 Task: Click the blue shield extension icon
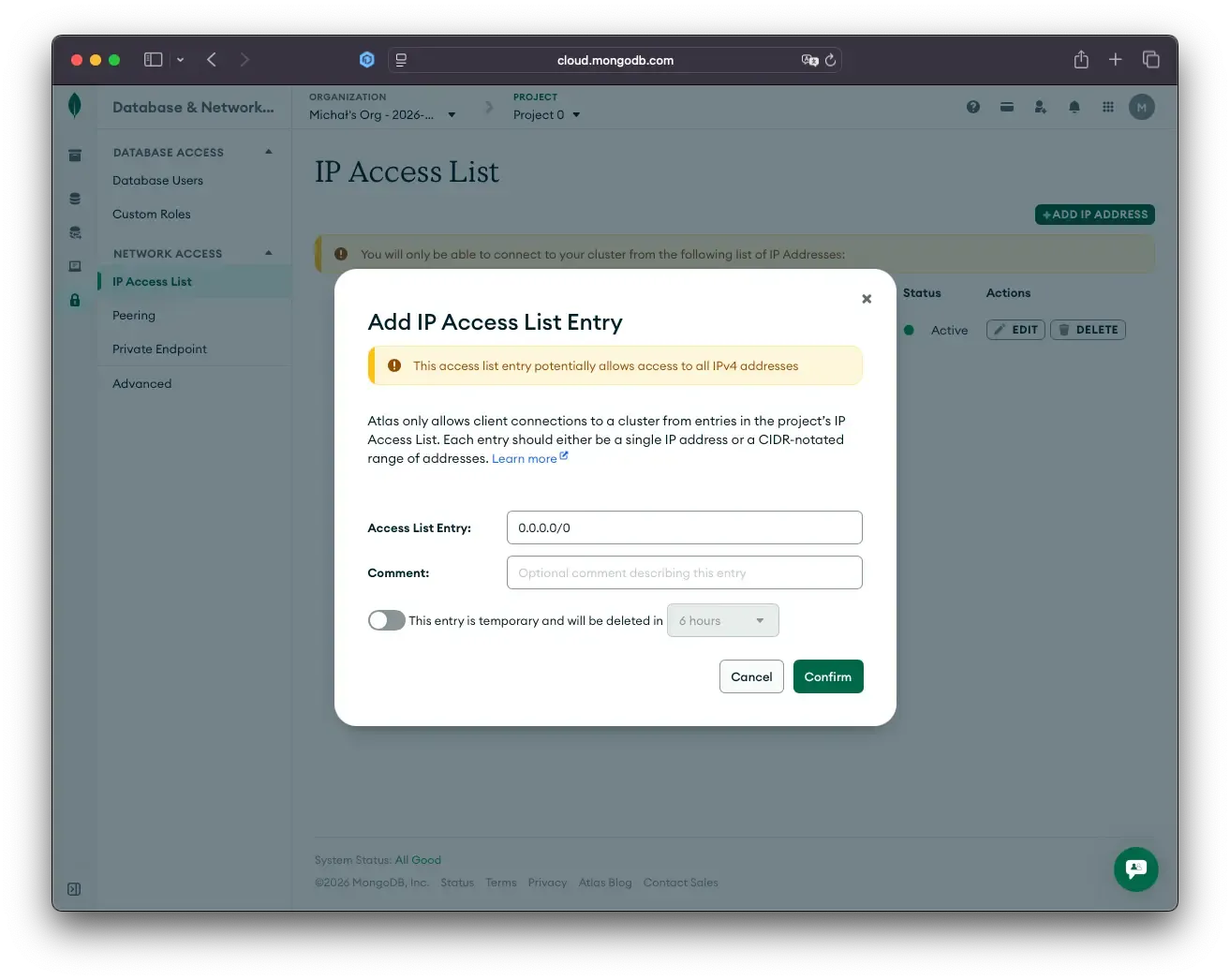(367, 60)
